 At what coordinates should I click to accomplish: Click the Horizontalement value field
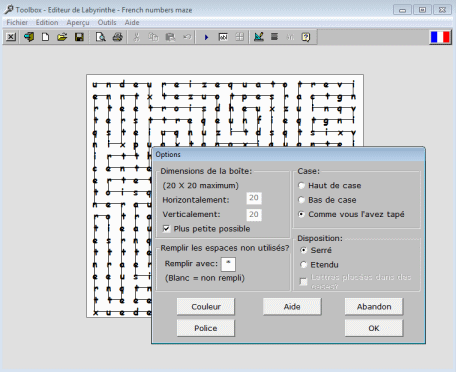pyautogui.click(x=254, y=198)
